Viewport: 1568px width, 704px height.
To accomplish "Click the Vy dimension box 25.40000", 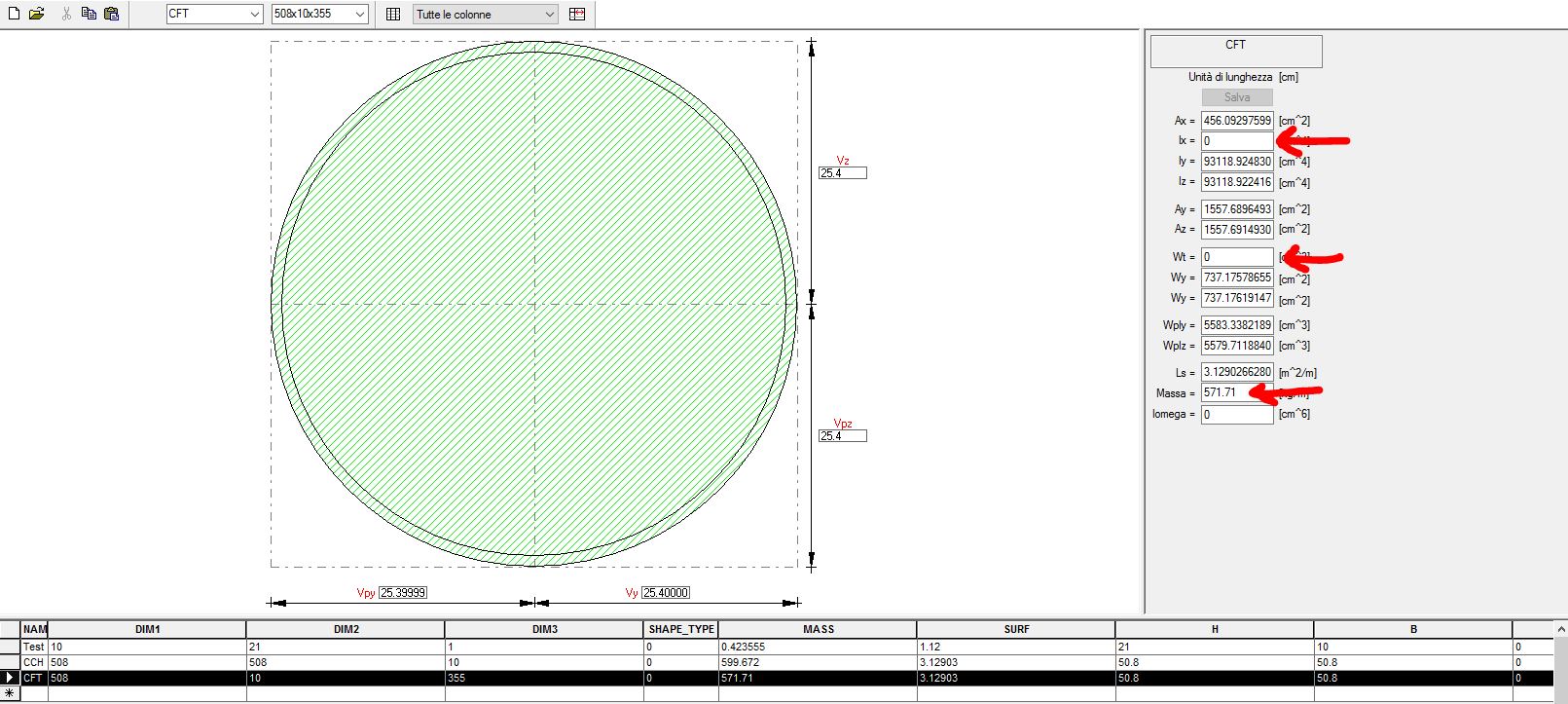I will click(x=666, y=592).
